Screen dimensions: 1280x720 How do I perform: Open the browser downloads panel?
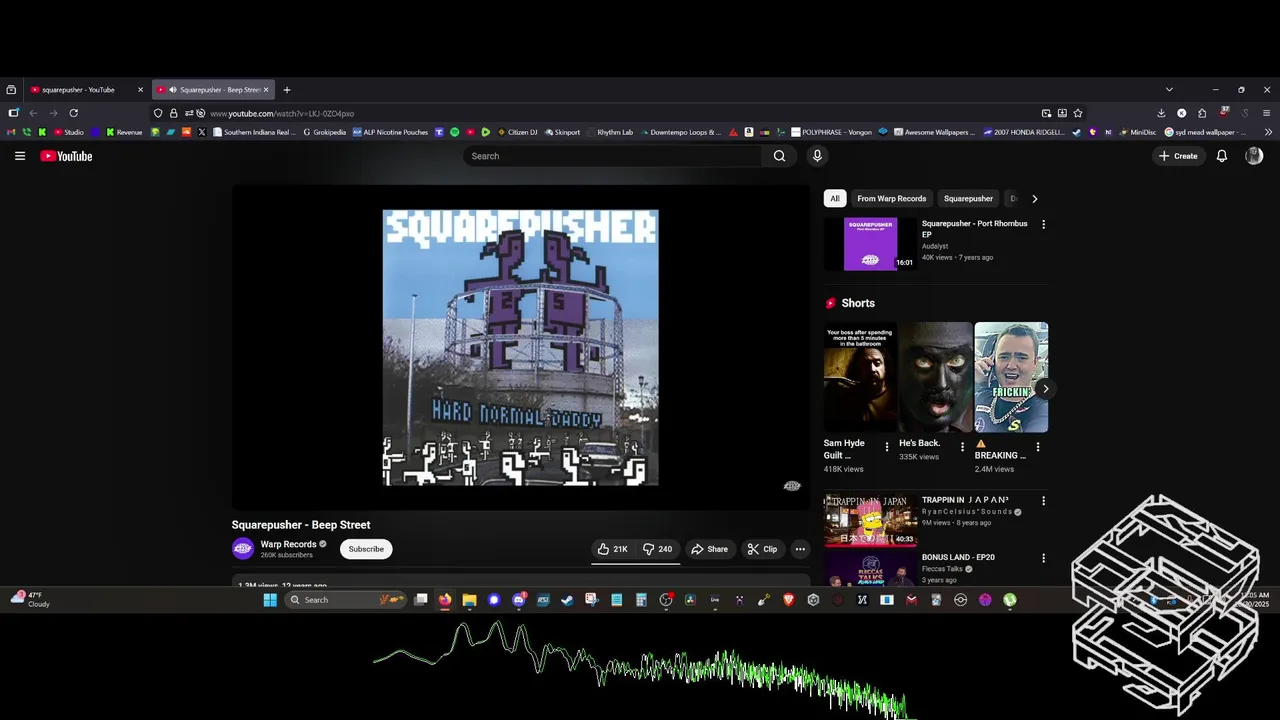point(1161,113)
